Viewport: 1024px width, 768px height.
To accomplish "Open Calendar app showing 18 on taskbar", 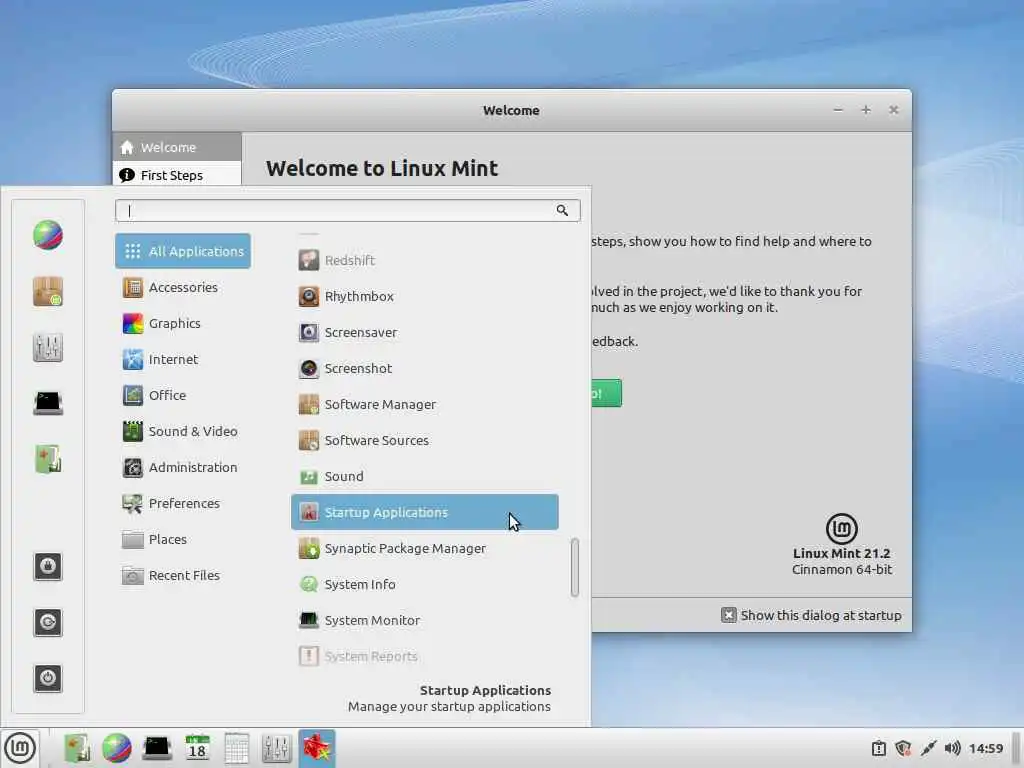I will (197, 748).
